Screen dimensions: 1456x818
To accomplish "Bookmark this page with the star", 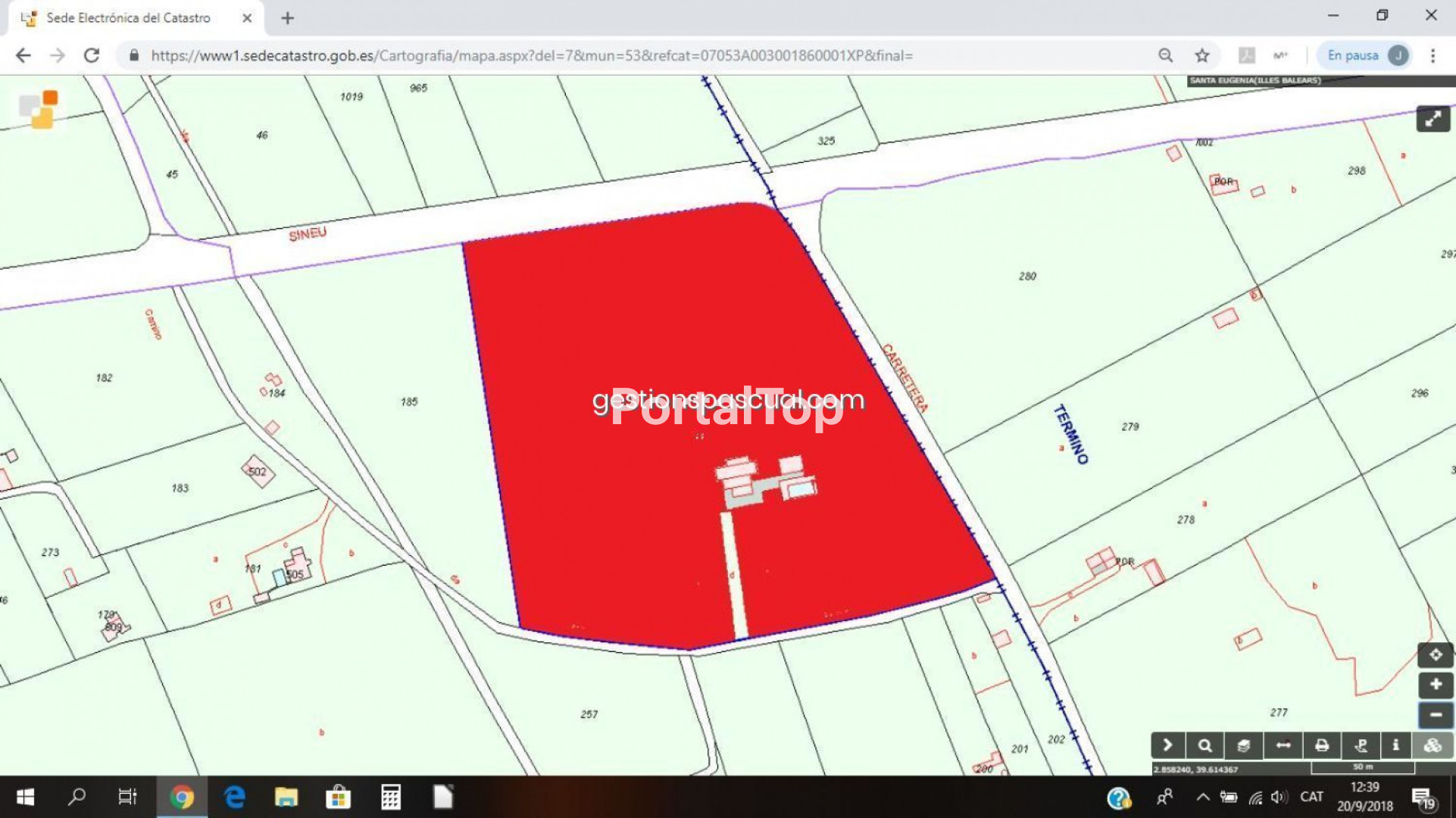I will [x=1202, y=55].
